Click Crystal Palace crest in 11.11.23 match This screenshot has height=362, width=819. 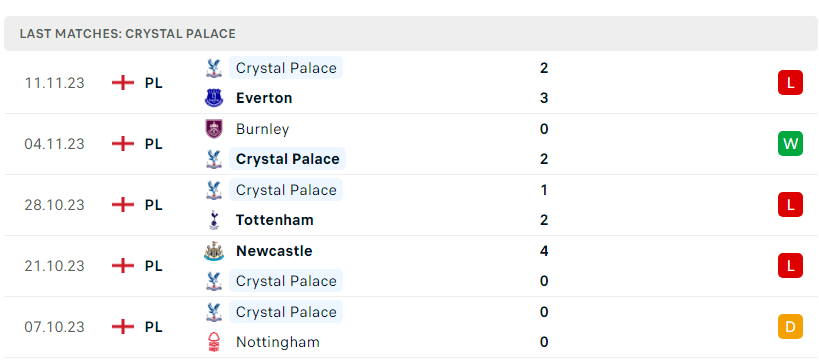click(214, 68)
